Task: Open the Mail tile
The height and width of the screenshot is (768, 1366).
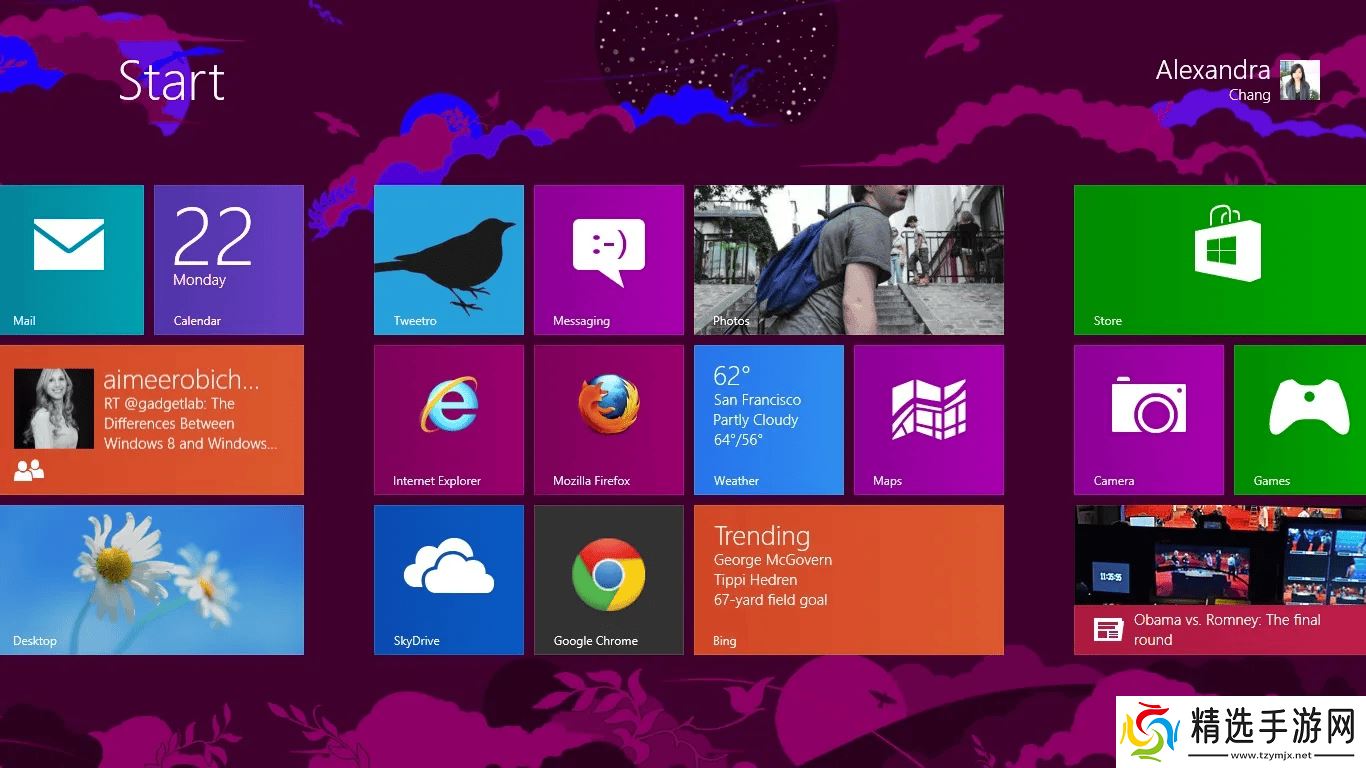Action: click(x=71, y=259)
